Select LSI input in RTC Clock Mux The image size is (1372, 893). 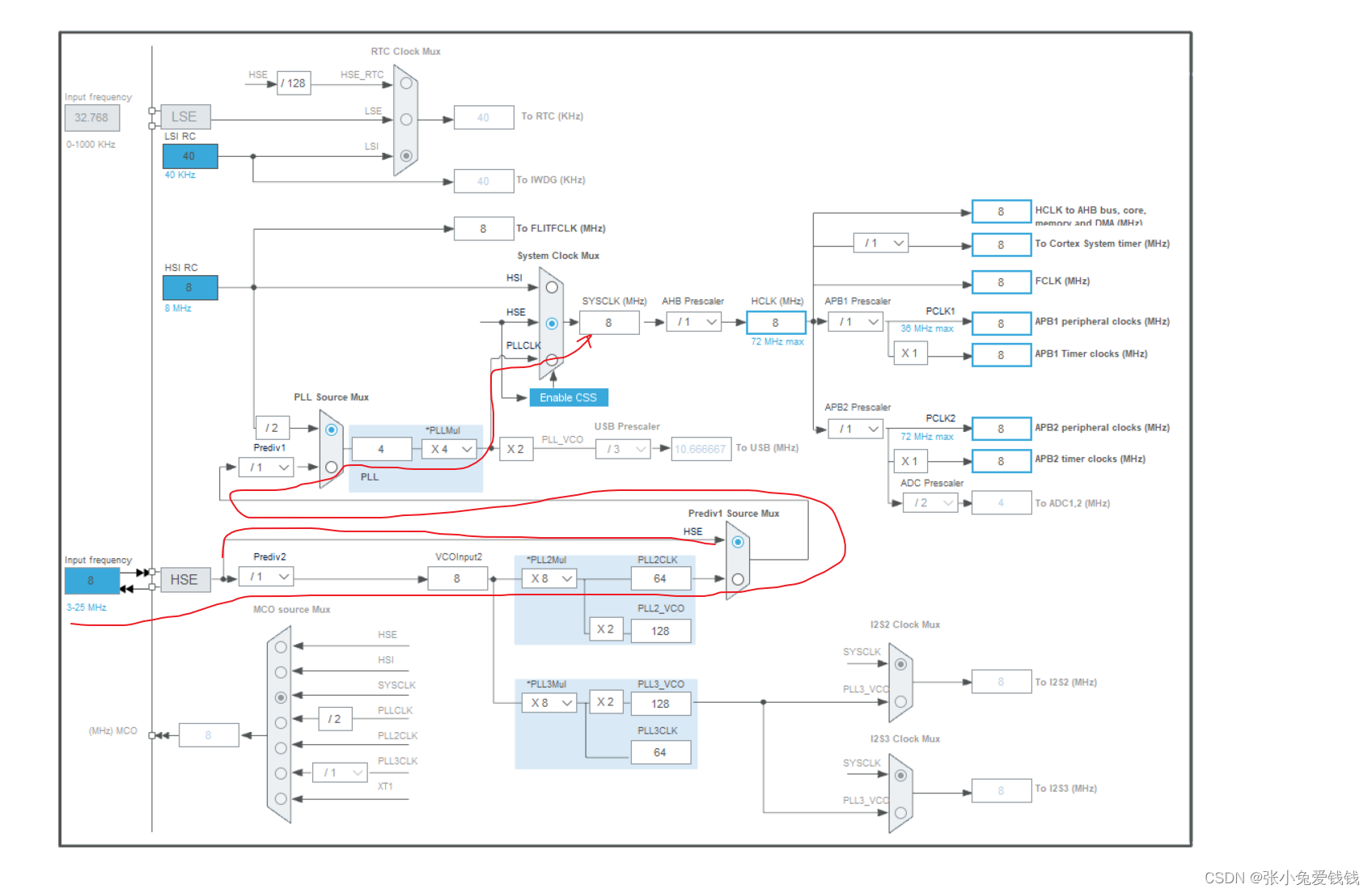406,155
